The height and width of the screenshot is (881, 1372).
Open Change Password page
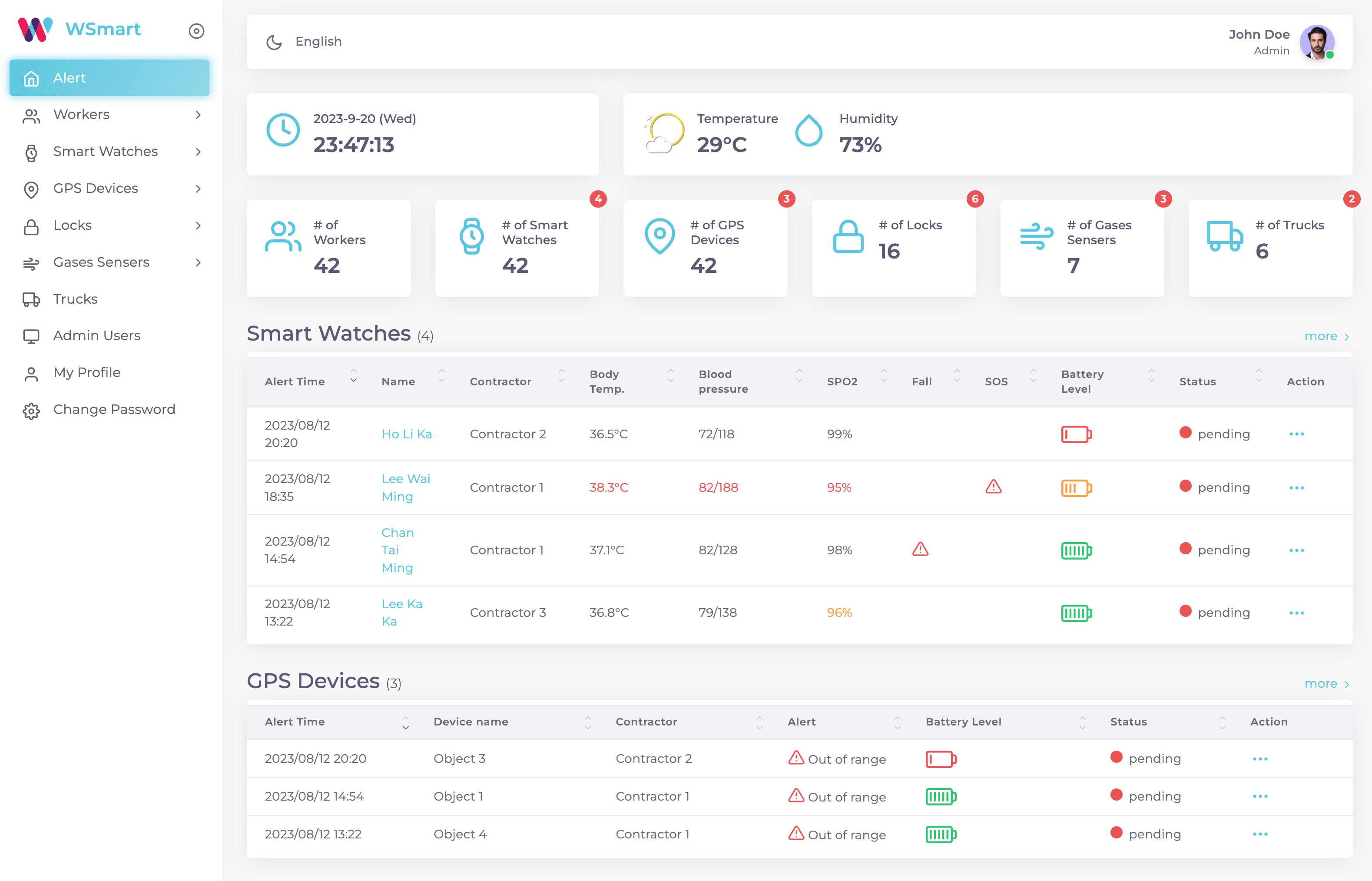click(109, 410)
